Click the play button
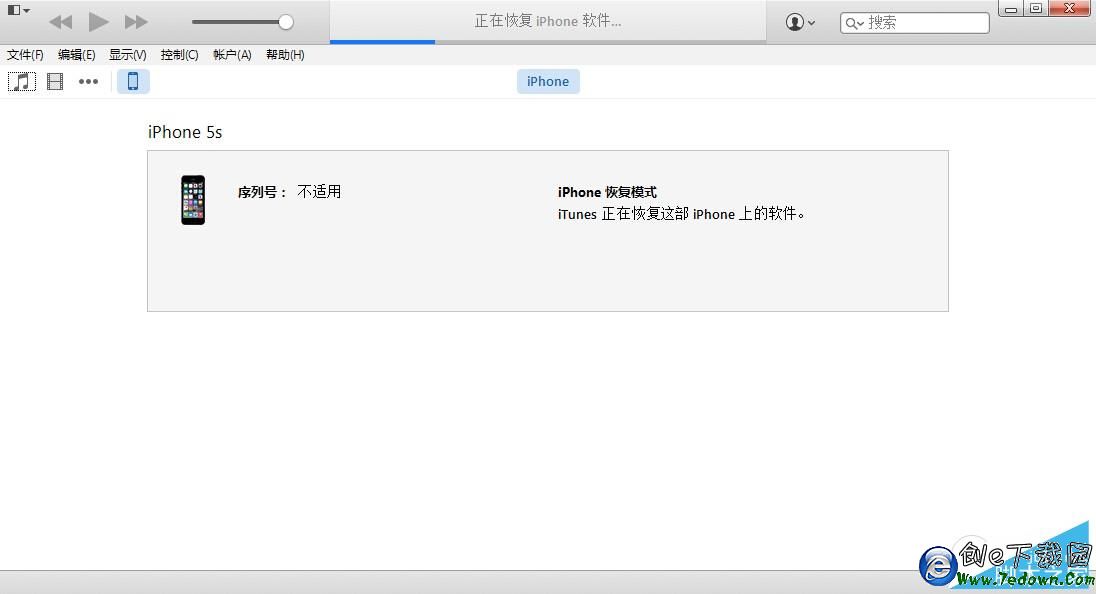The height and width of the screenshot is (594, 1096). click(x=99, y=22)
